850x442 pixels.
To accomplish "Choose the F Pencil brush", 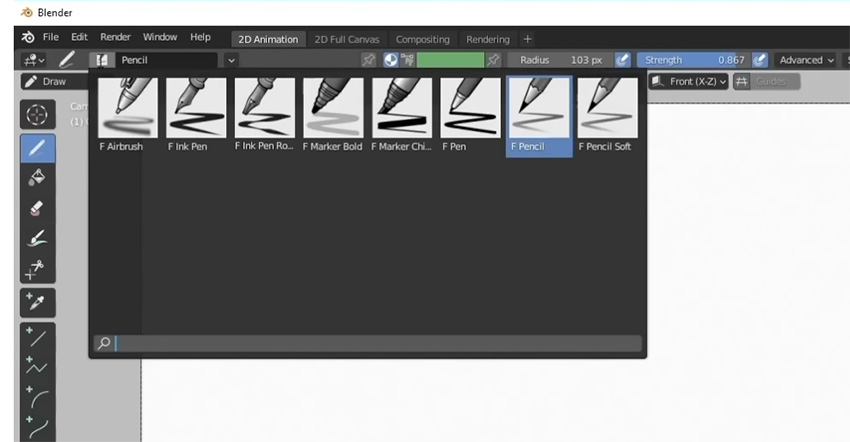I will click(539, 116).
